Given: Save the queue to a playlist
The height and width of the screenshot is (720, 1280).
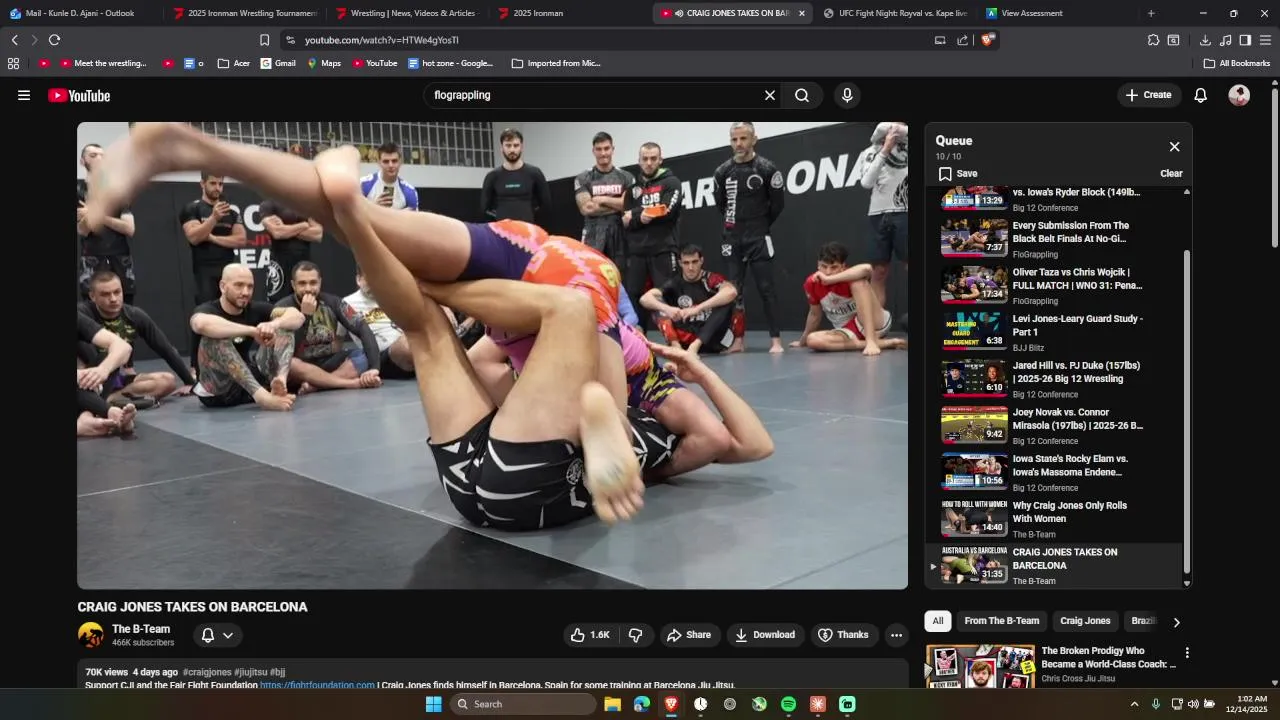Looking at the screenshot, I should point(958,174).
